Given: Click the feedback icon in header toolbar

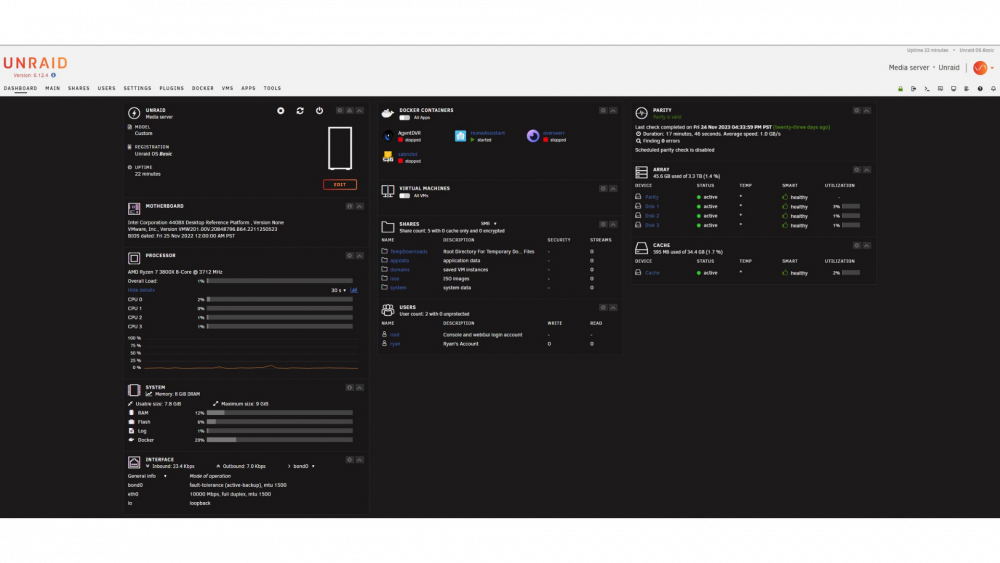Looking at the screenshot, I should (940, 89).
